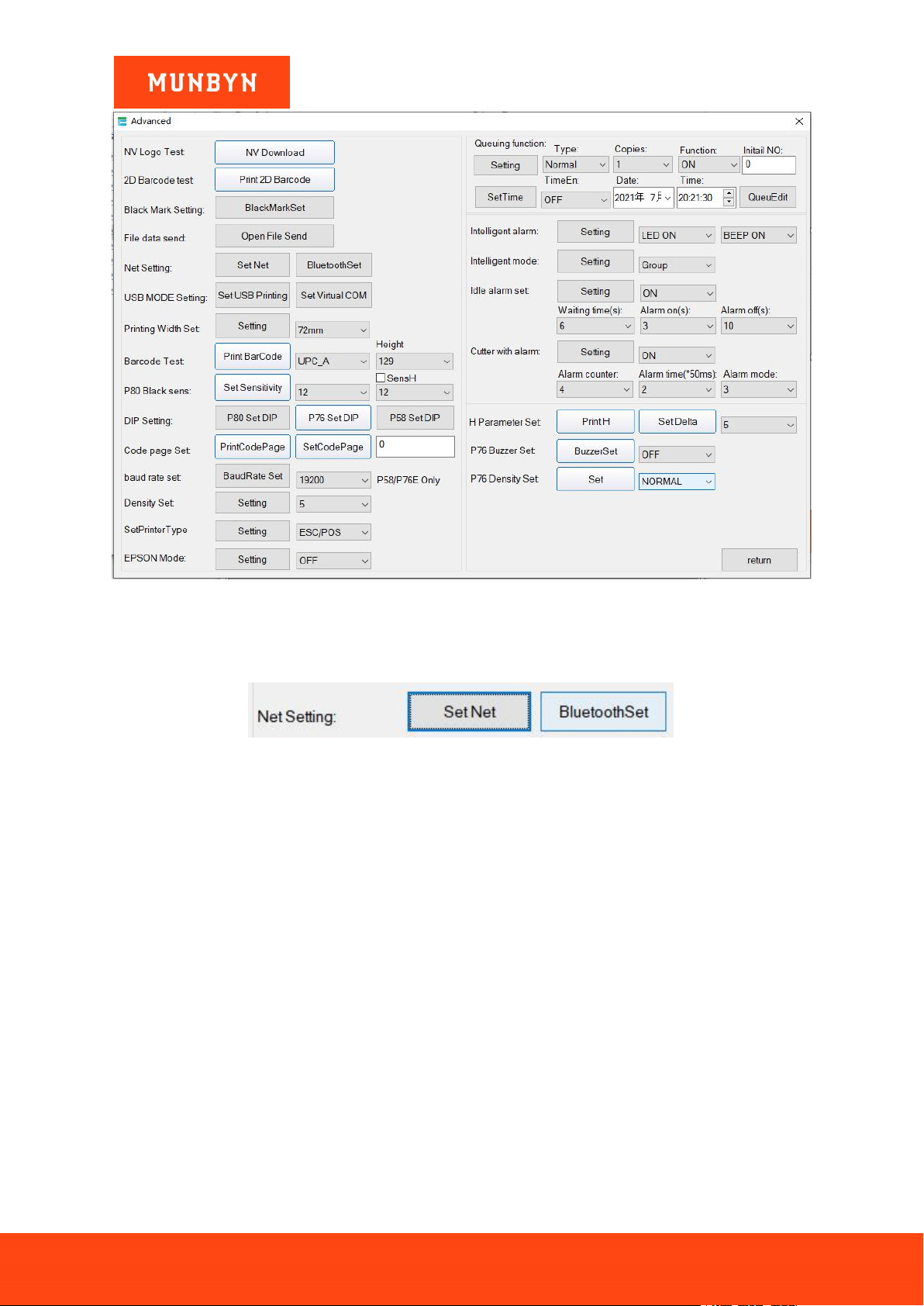924x1306 pixels.
Task: Click the Initail NO input field
Action: click(769, 164)
